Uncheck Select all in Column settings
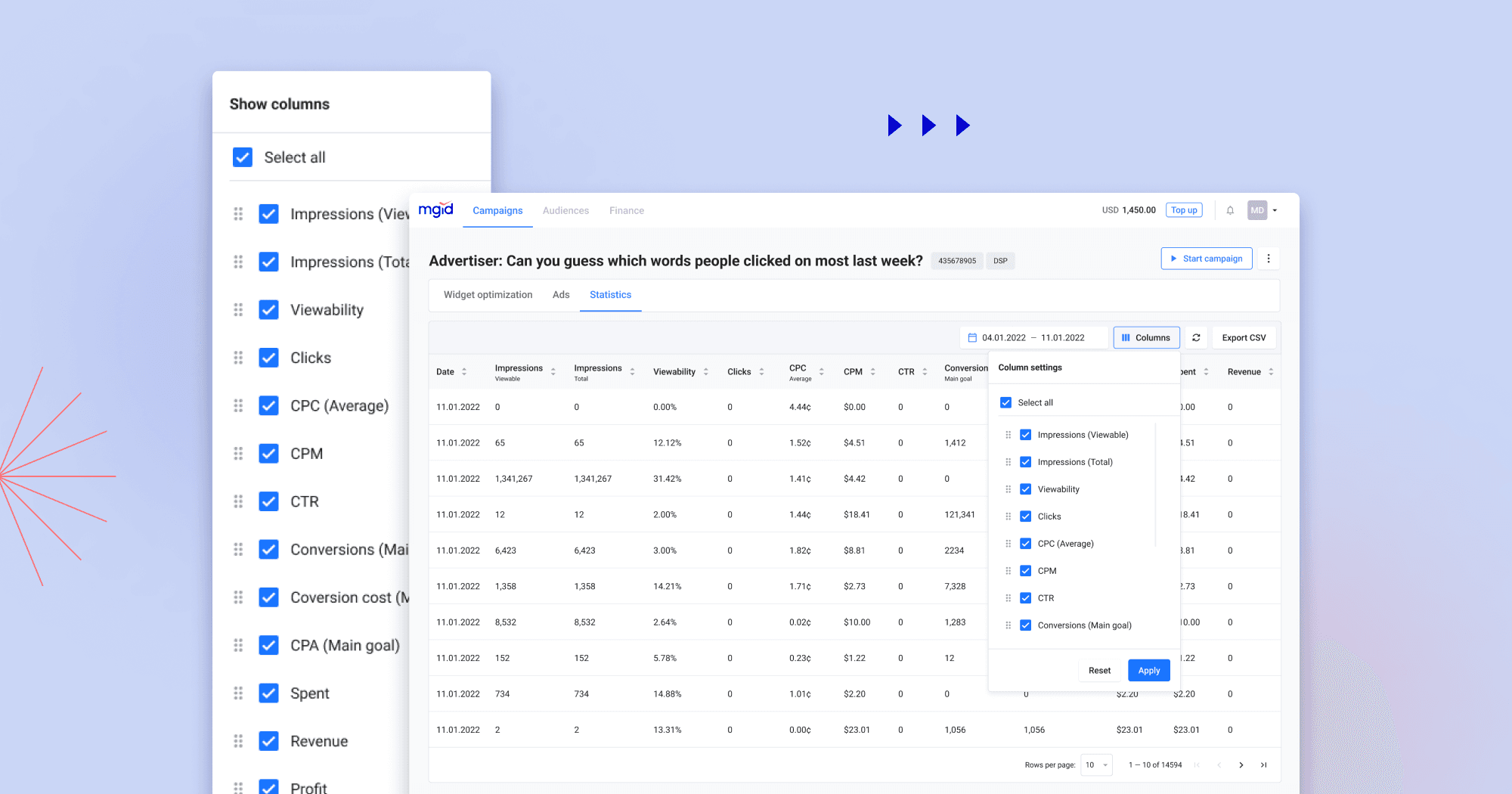 [1005, 402]
